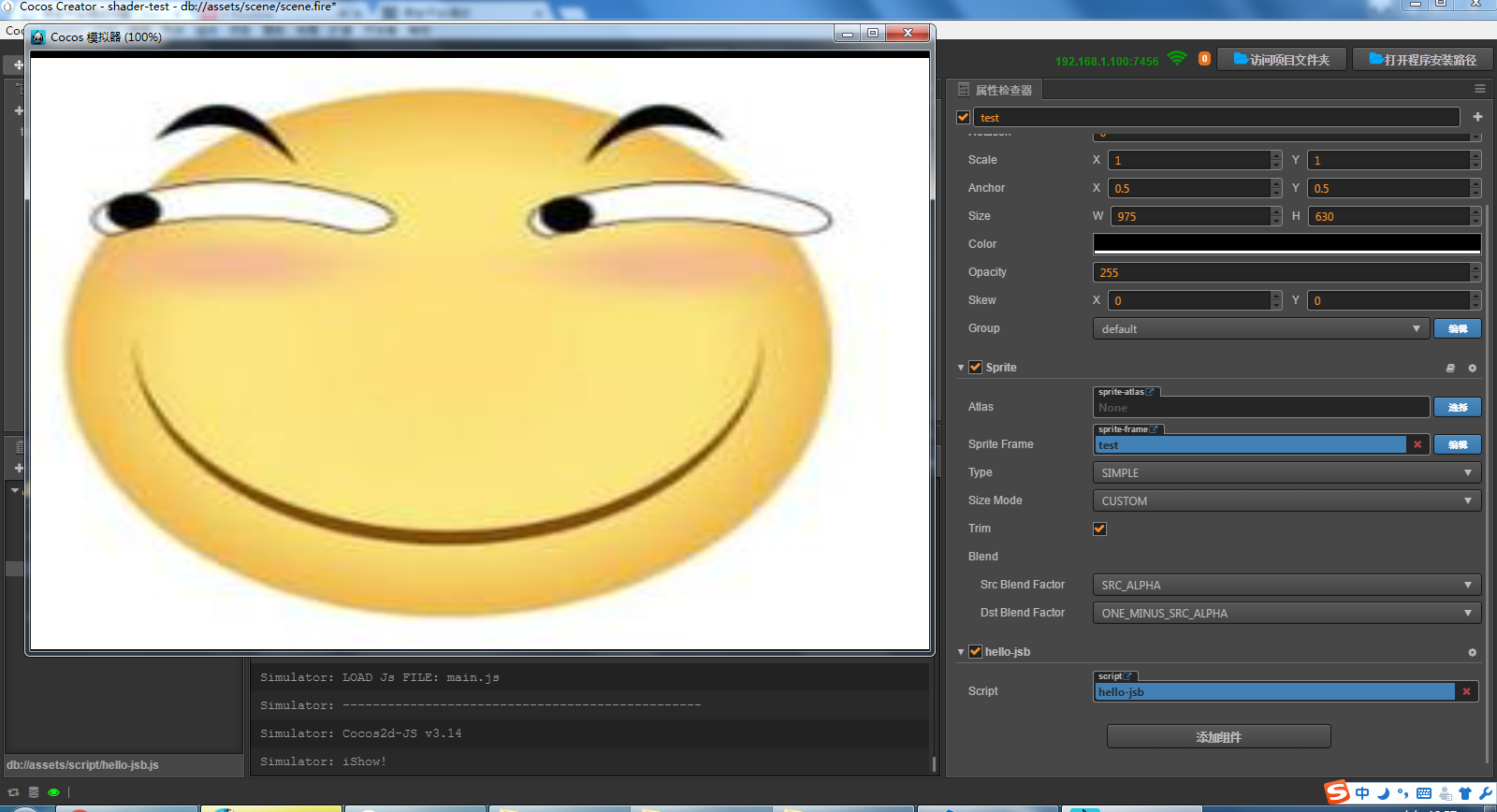Viewport: 1497px width, 812px height.
Task: Open the Dst Blend Factor dropdown
Action: tap(1286, 613)
